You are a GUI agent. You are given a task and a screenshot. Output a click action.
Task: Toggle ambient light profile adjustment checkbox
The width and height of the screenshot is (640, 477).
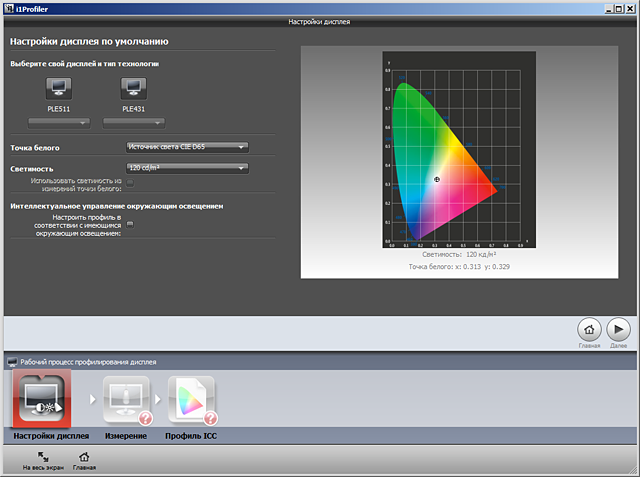(130, 223)
